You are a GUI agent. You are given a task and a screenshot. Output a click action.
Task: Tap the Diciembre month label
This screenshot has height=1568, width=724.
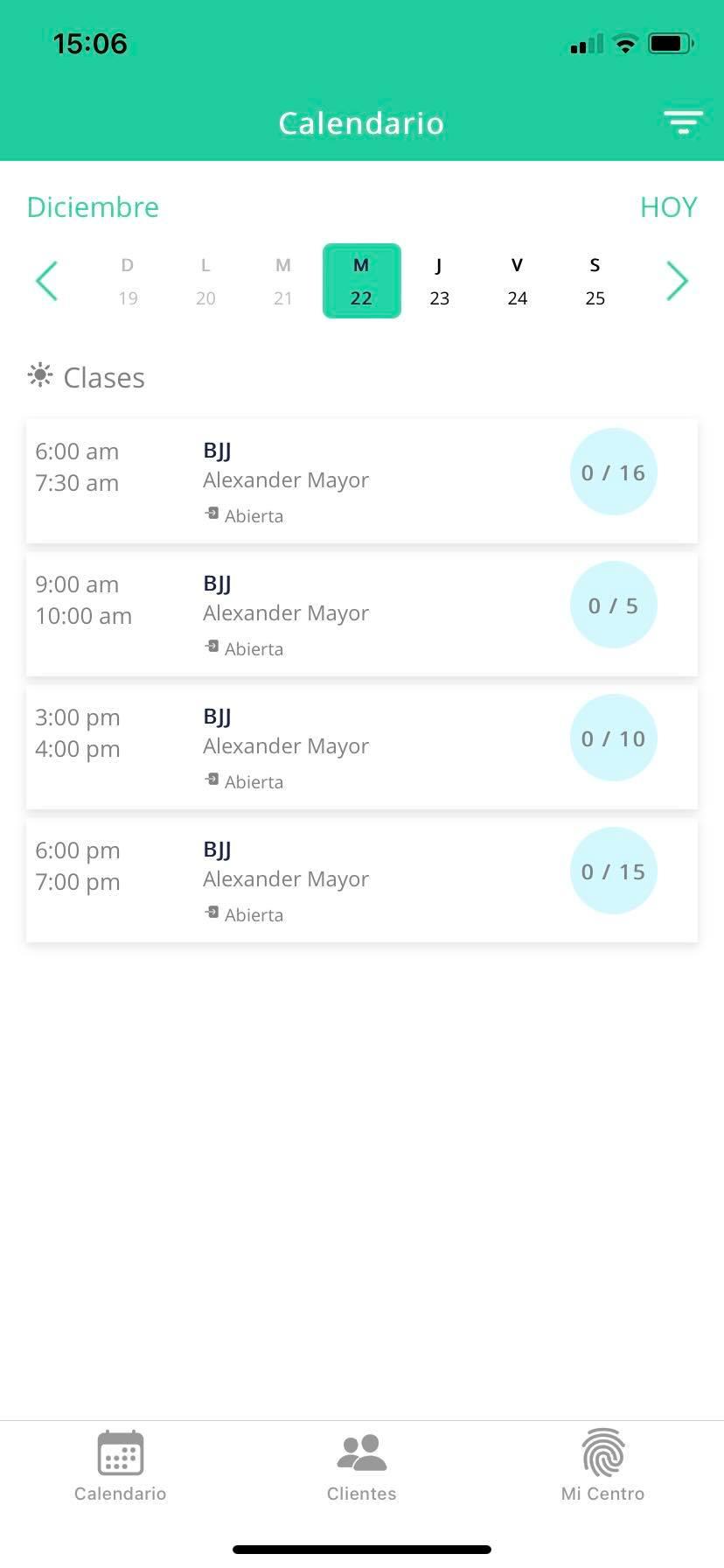[x=93, y=207]
